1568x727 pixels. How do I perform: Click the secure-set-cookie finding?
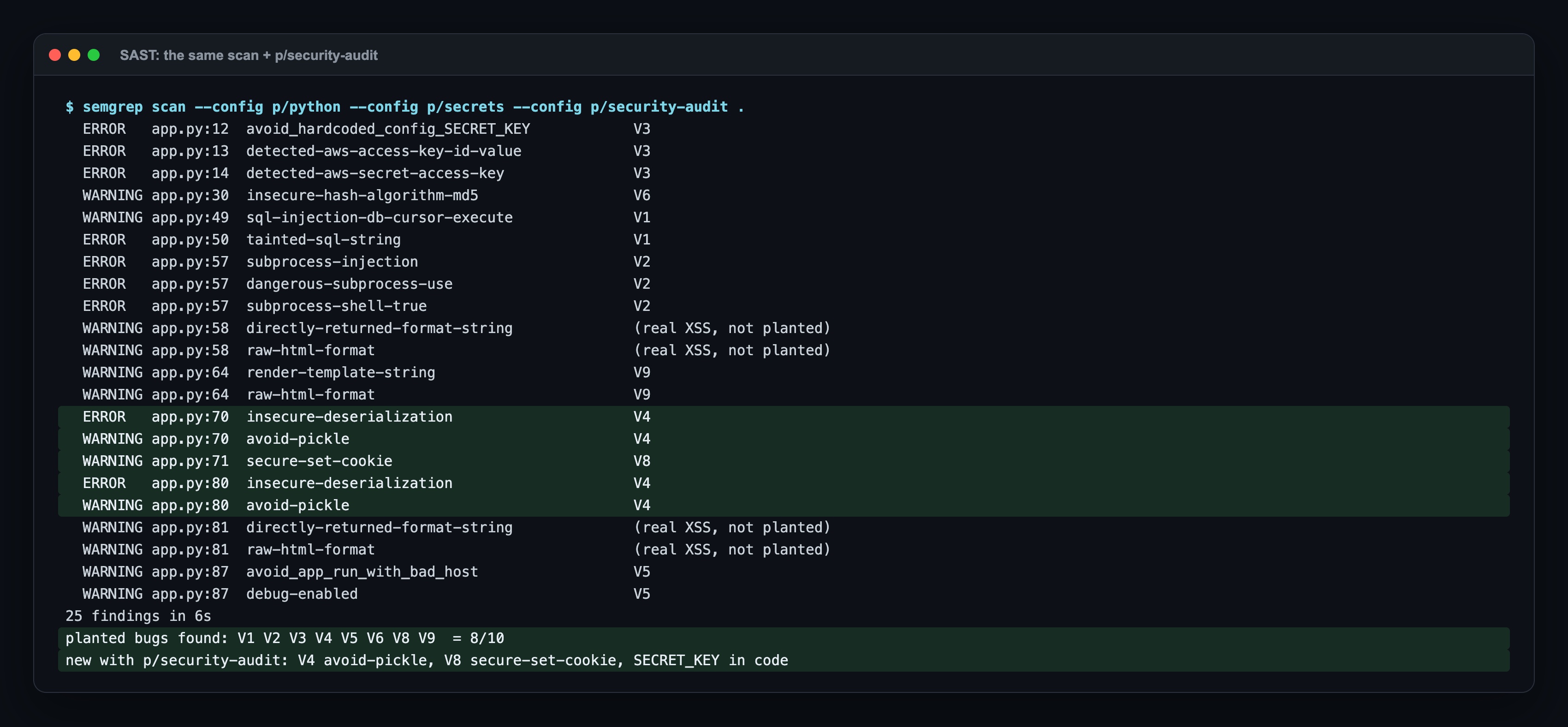[x=319, y=461]
